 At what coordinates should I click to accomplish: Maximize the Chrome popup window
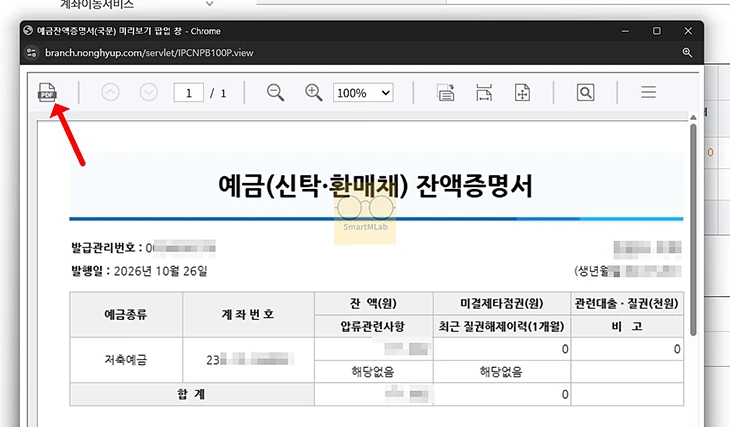[x=656, y=31]
